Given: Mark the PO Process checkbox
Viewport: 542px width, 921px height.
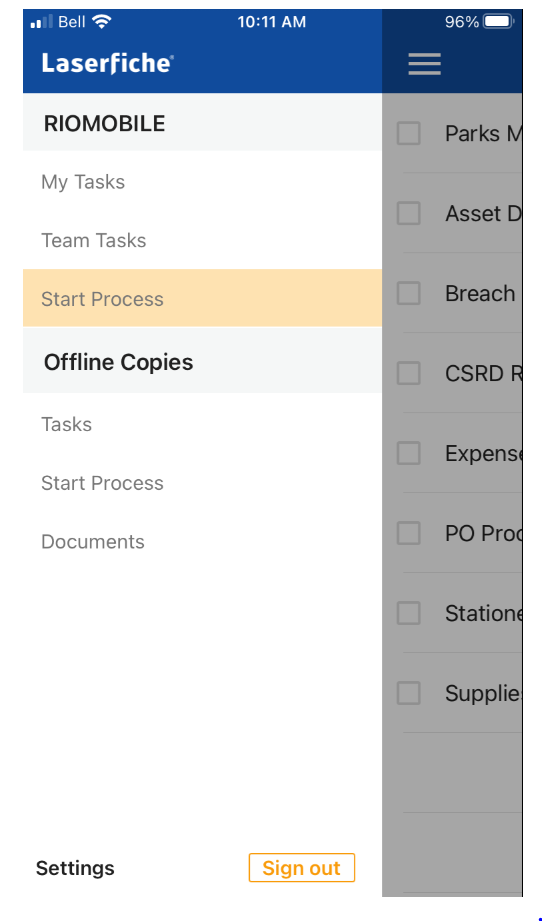Looking at the screenshot, I should (409, 533).
